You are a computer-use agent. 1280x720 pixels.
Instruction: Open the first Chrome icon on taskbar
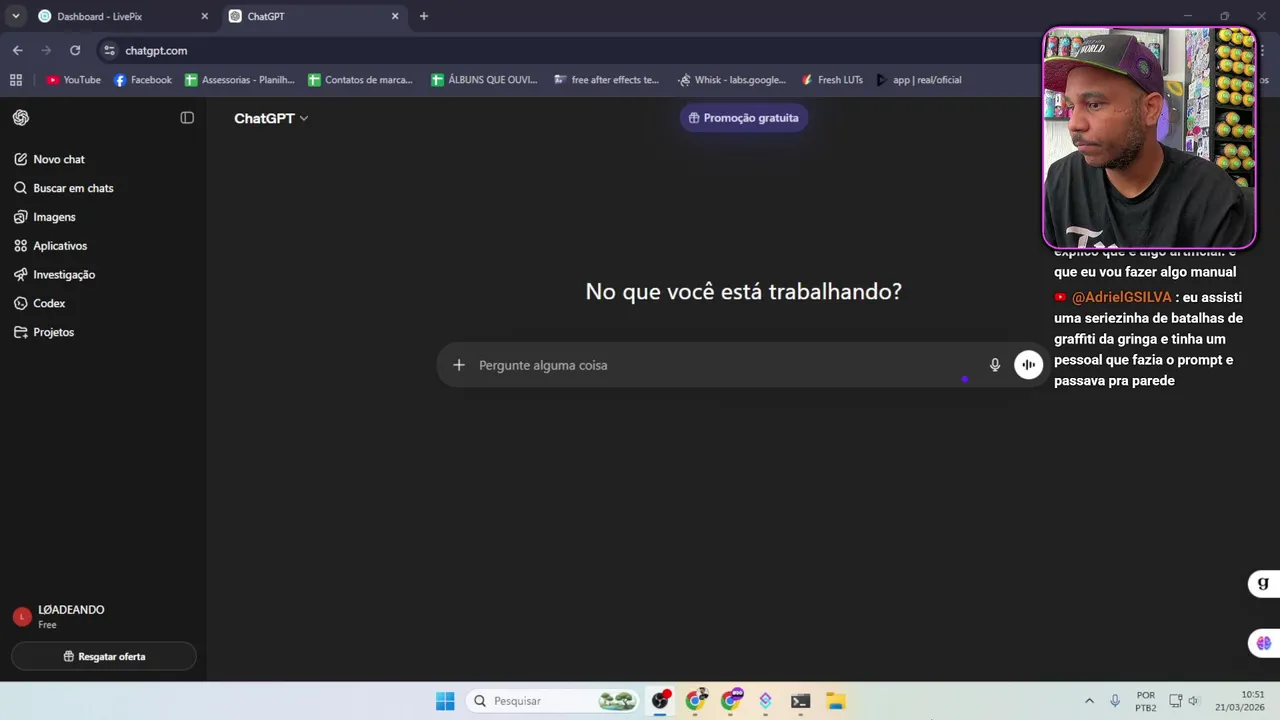pos(696,701)
